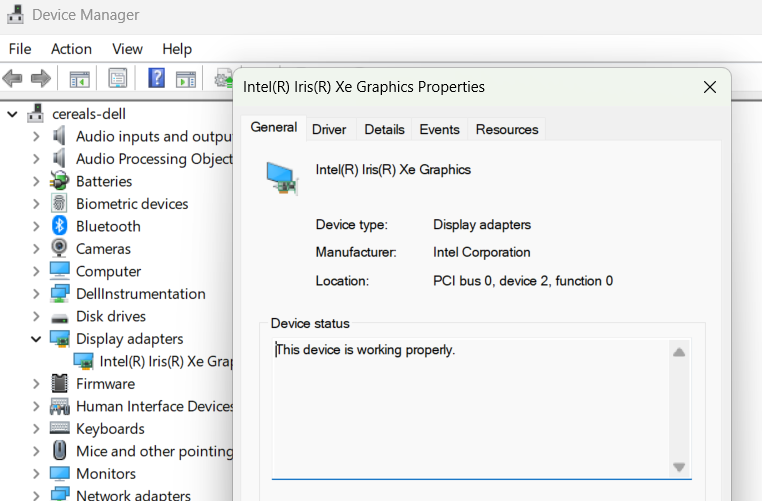
Task: Select the Computer tree item label
Action: 108,271
